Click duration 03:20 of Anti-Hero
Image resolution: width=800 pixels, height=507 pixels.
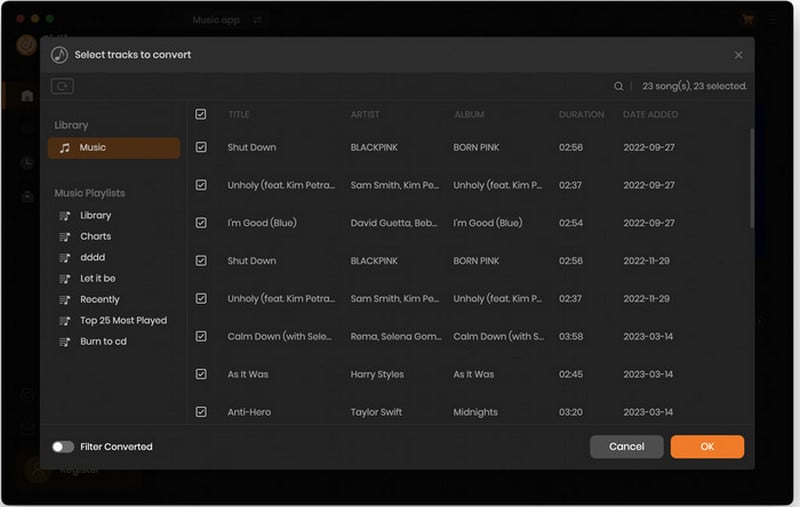coord(570,412)
